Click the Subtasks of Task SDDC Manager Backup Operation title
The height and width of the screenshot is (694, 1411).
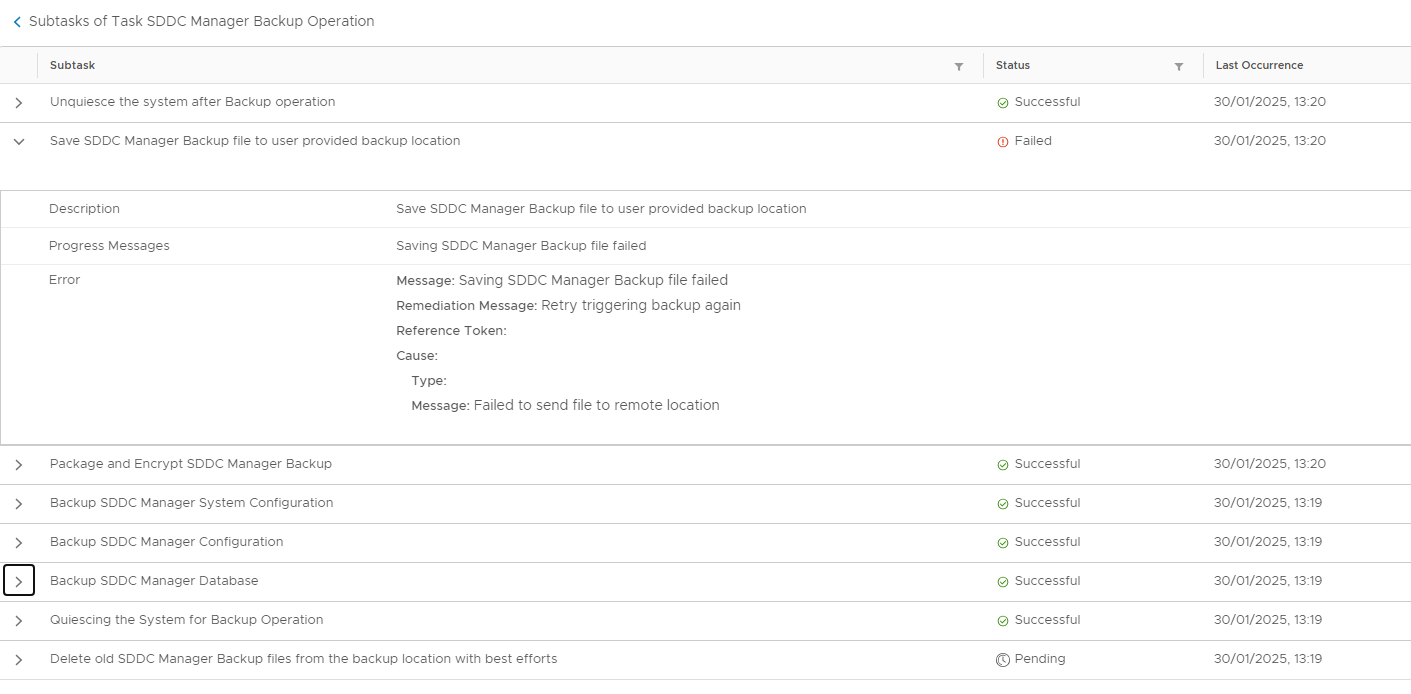point(202,21)
